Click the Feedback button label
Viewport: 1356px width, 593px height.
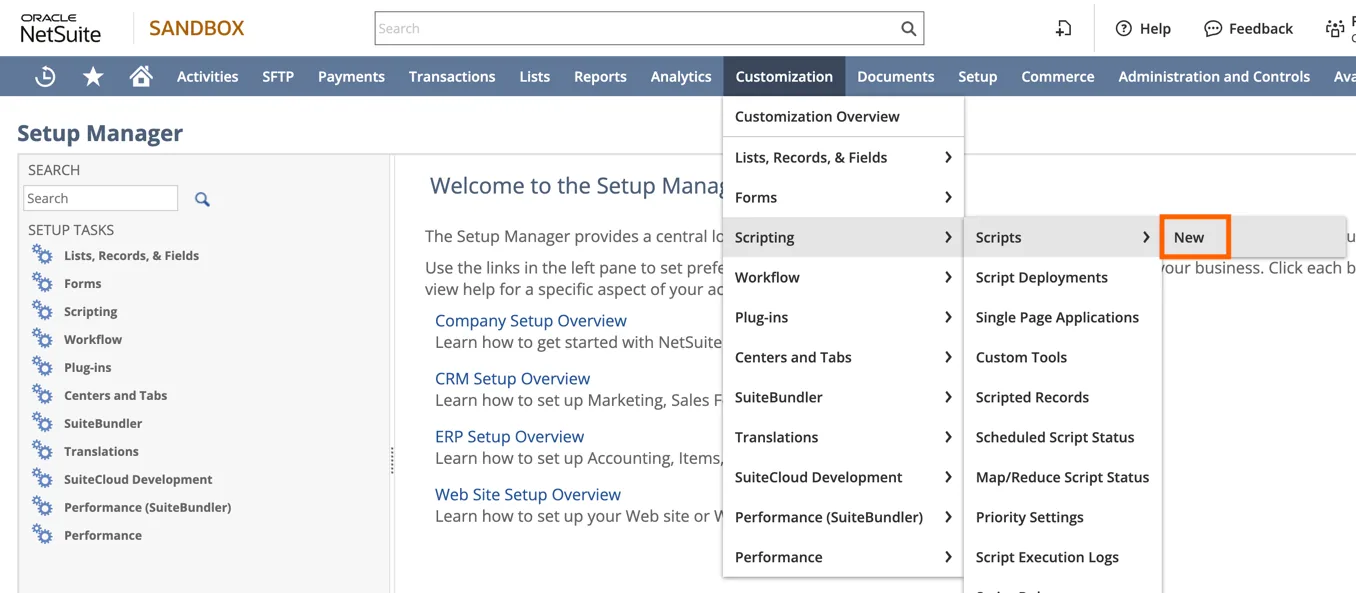click(x=1261, y=28)
